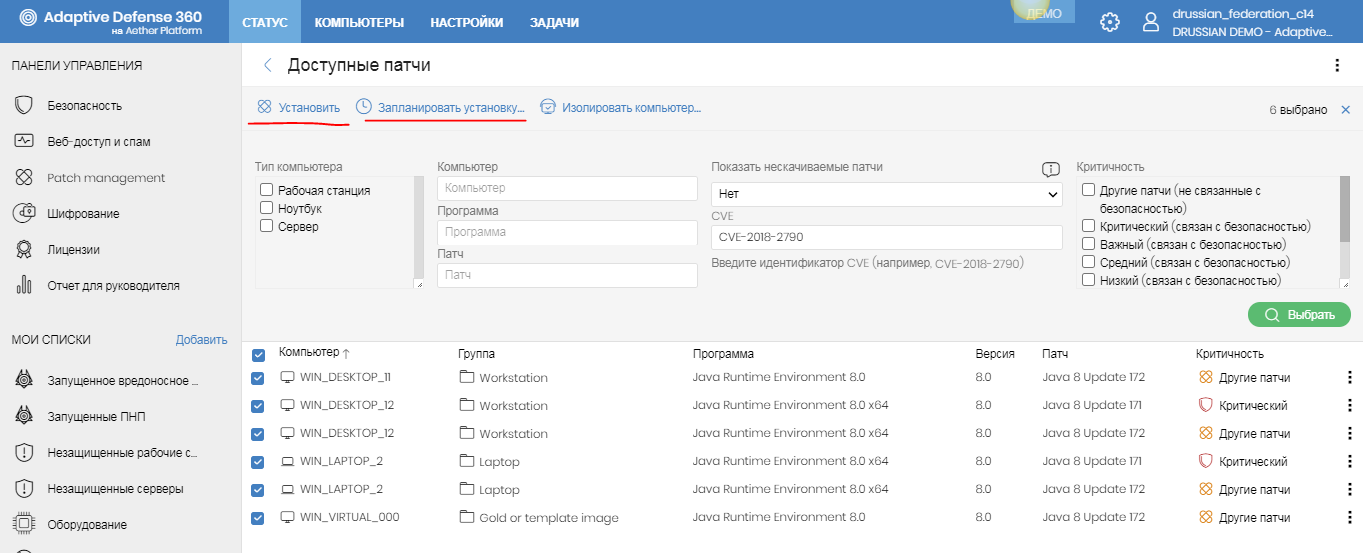Clear the selection with the X icon
This screenshot has width=1363, height=553.
coord(1345,110)
